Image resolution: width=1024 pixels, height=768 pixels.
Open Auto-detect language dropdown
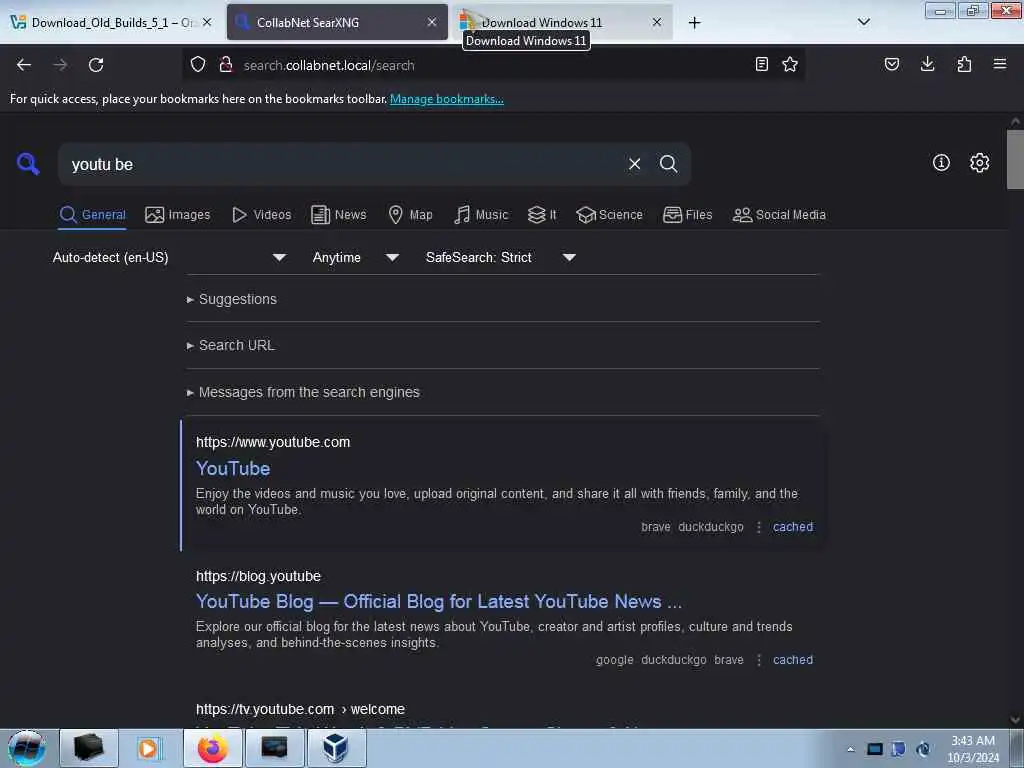[x=169, y=257]
